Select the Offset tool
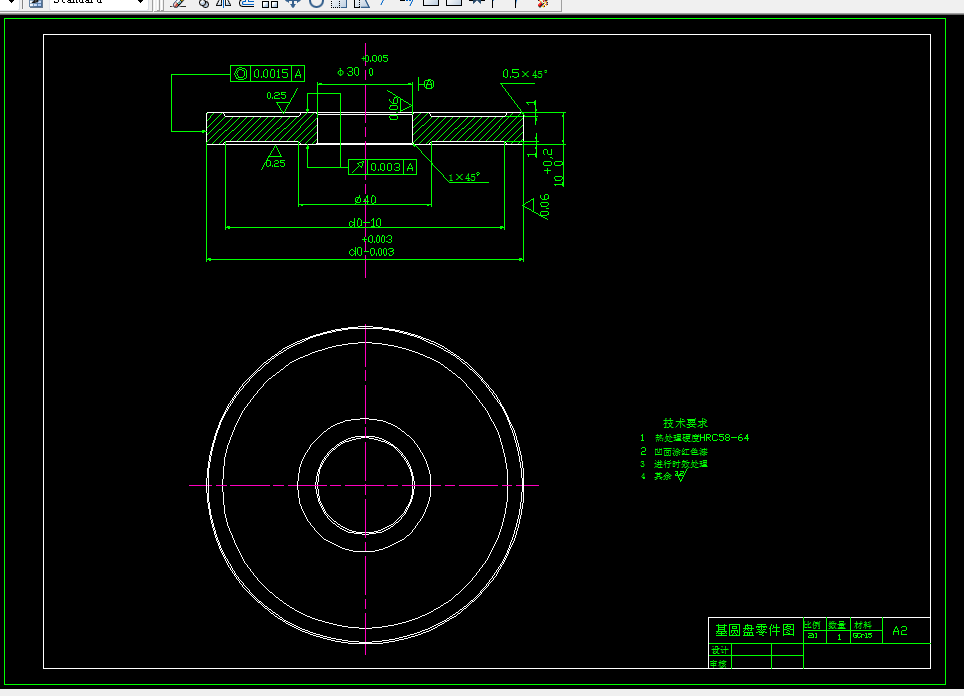The width and height of the screenshot is (964, 696). 247,3
